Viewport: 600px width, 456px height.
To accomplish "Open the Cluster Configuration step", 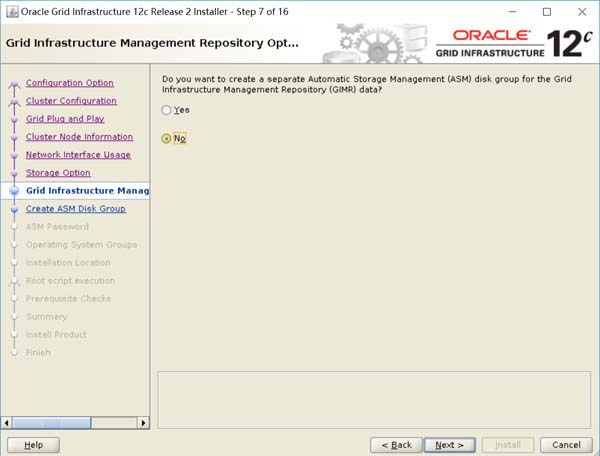I will [x=71, y=101].
